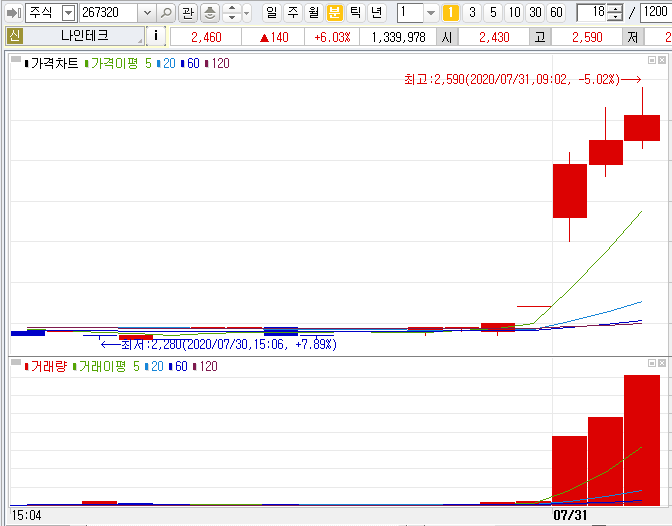Click the 시 open price label
The height and width of the screenshot is (526, 672).
coord(447,37)
